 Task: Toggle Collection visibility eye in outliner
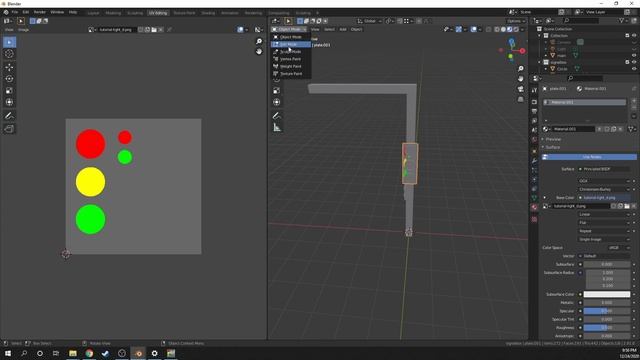click(634, 36)
